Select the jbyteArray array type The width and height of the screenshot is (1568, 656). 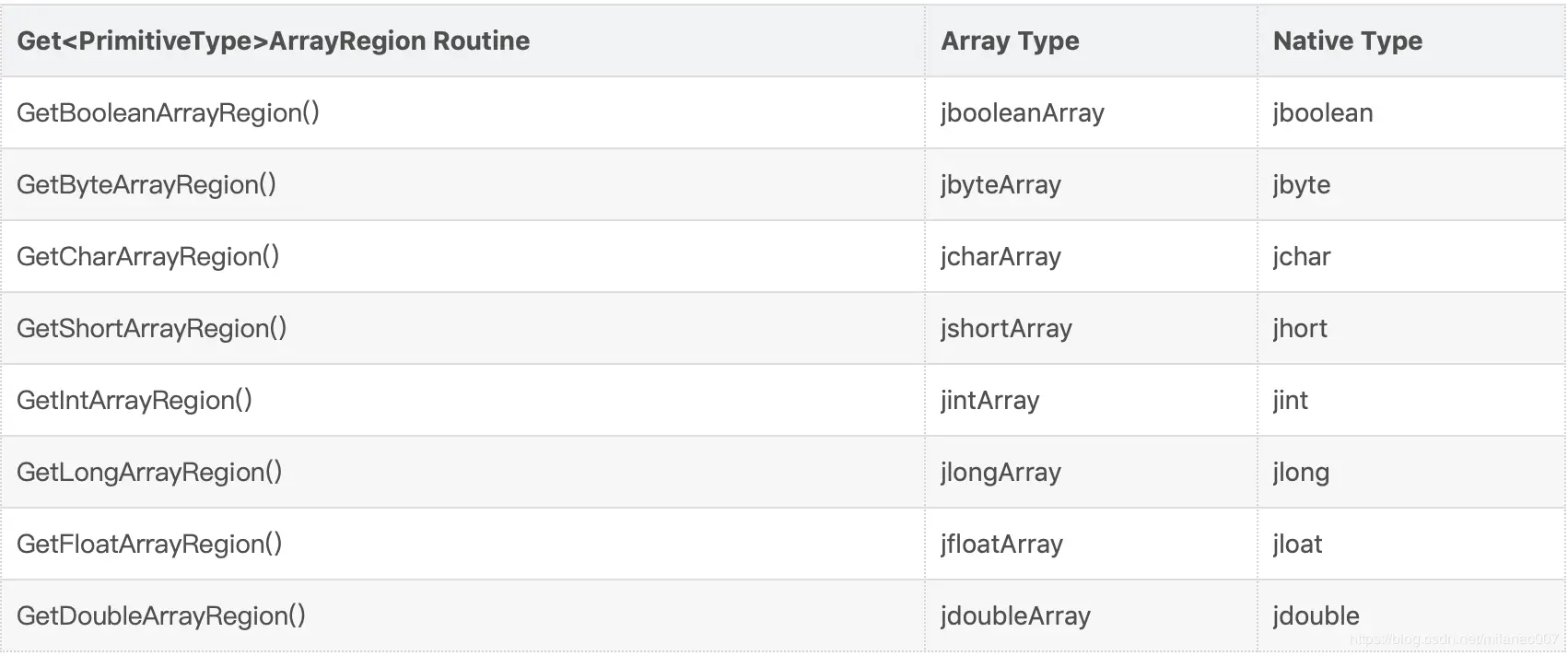coord(1000,184)
